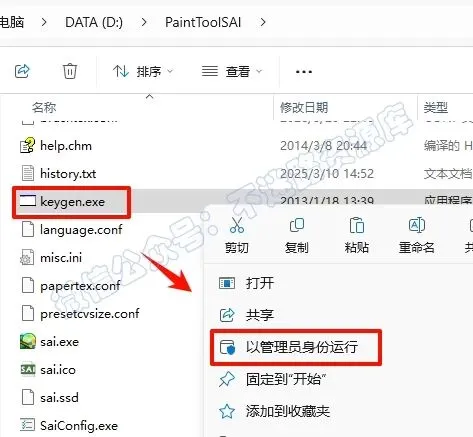Click the Rename icon
Viewport: 473px width, 437px height.
pyautogui.click(x=417, y=225)
